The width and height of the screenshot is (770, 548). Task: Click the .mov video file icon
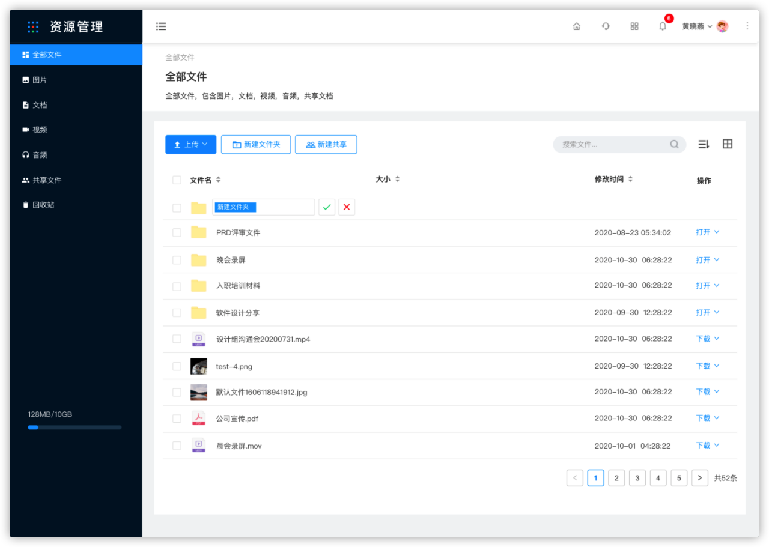[198, 445]
